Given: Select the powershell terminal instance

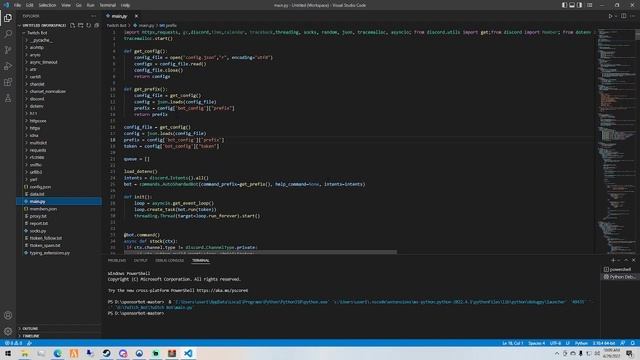Looking at the screenshot, I should (619, 269).
